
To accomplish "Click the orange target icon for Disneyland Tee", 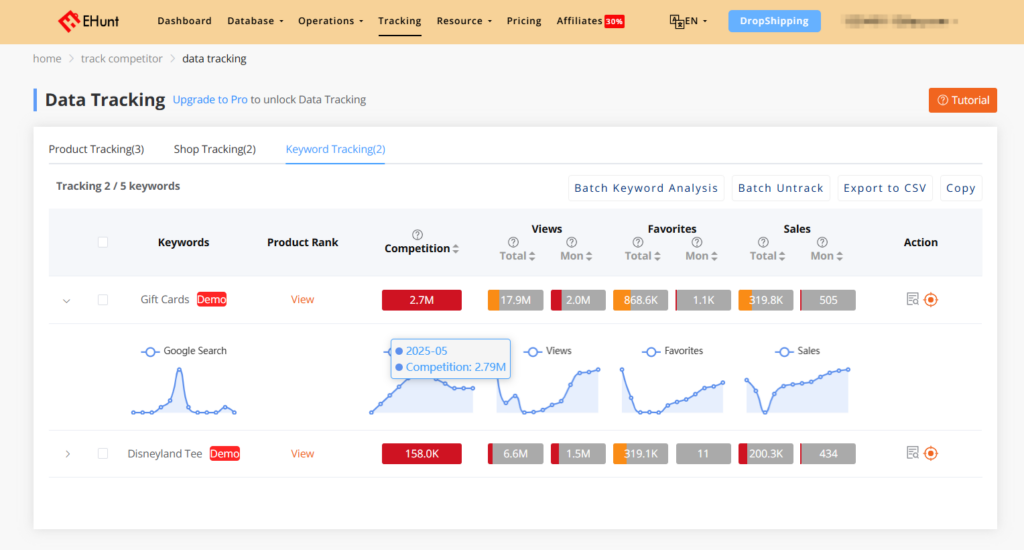I will pyautogui.click(x=931, y=453).
